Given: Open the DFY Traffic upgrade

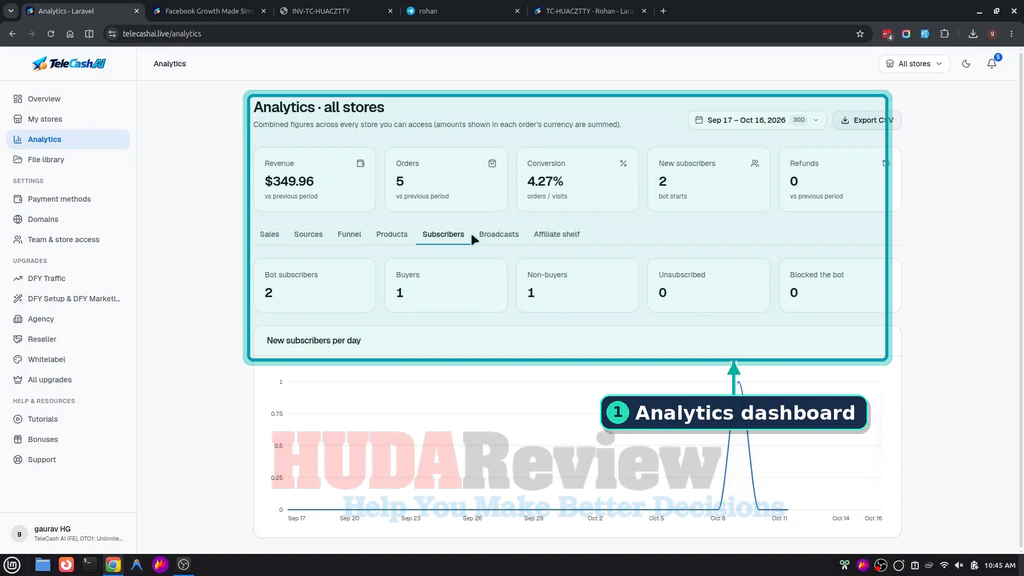Looking at the screenshot, I should click(x=68, y=278).
